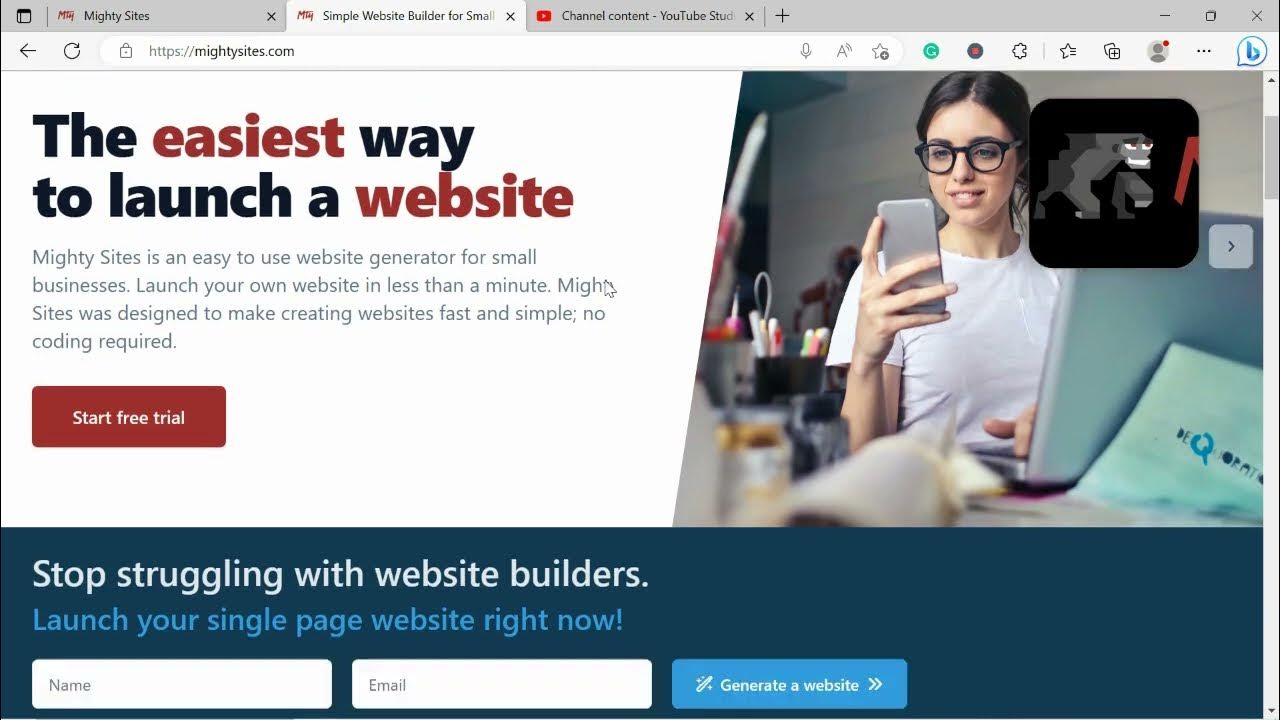
Task: Click the Start free trial button
Action: [x=129, y=417]
